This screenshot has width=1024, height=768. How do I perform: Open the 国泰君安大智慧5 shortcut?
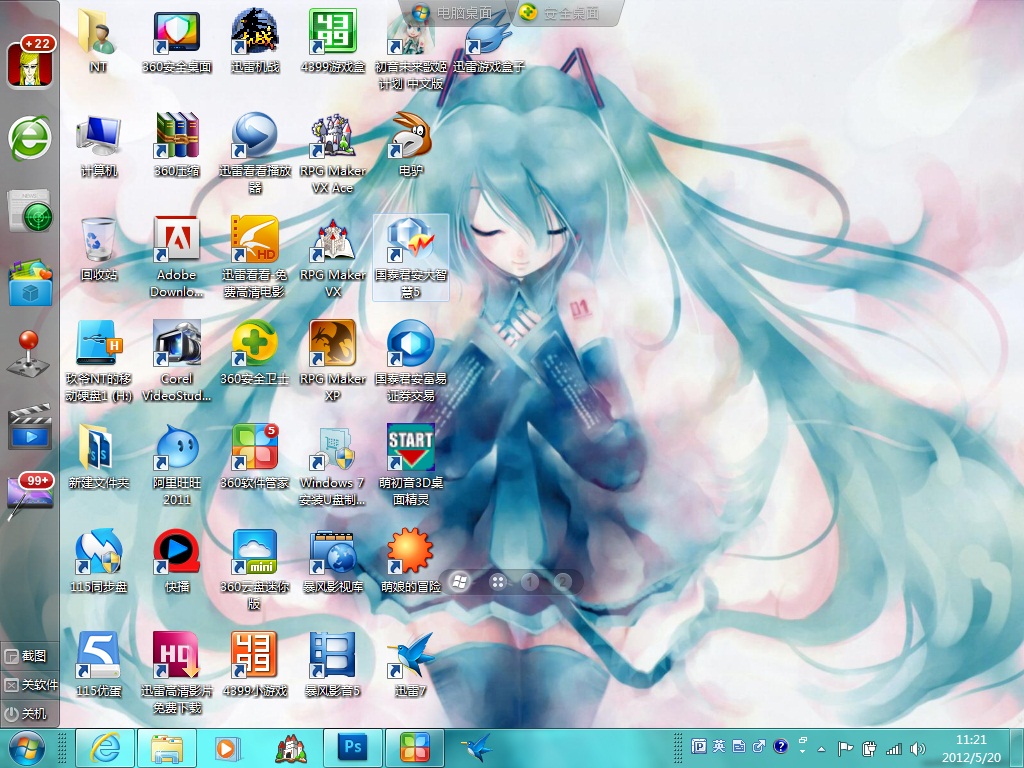coord(411,257)
